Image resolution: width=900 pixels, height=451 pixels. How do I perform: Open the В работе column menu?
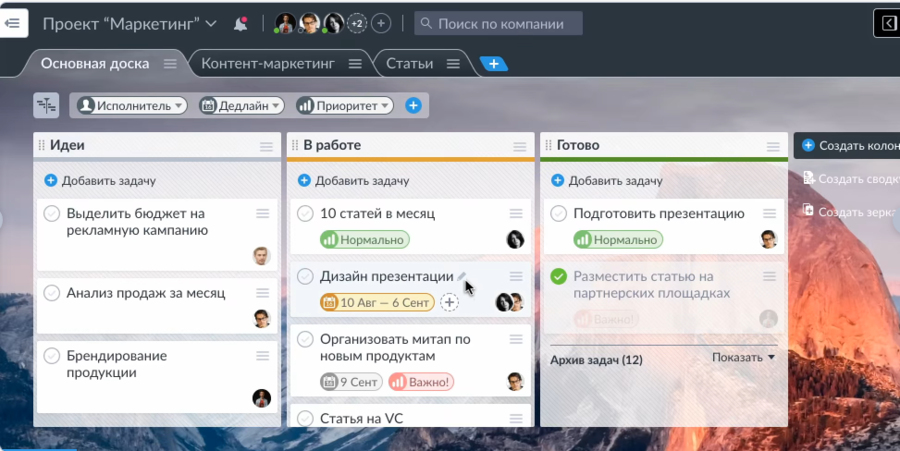point(520,147)
